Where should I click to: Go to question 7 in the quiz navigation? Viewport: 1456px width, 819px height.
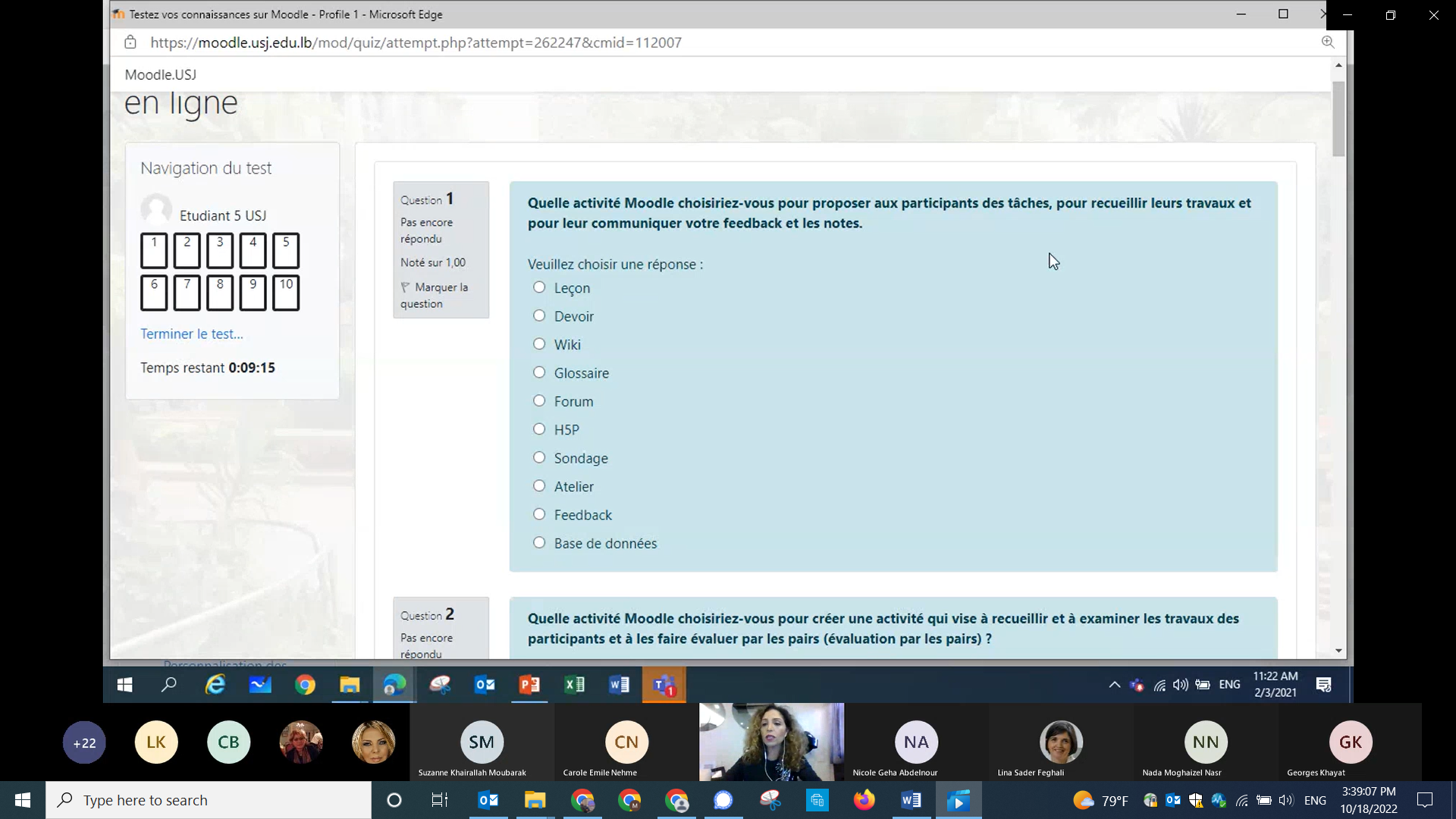click(x=187, y=293)
